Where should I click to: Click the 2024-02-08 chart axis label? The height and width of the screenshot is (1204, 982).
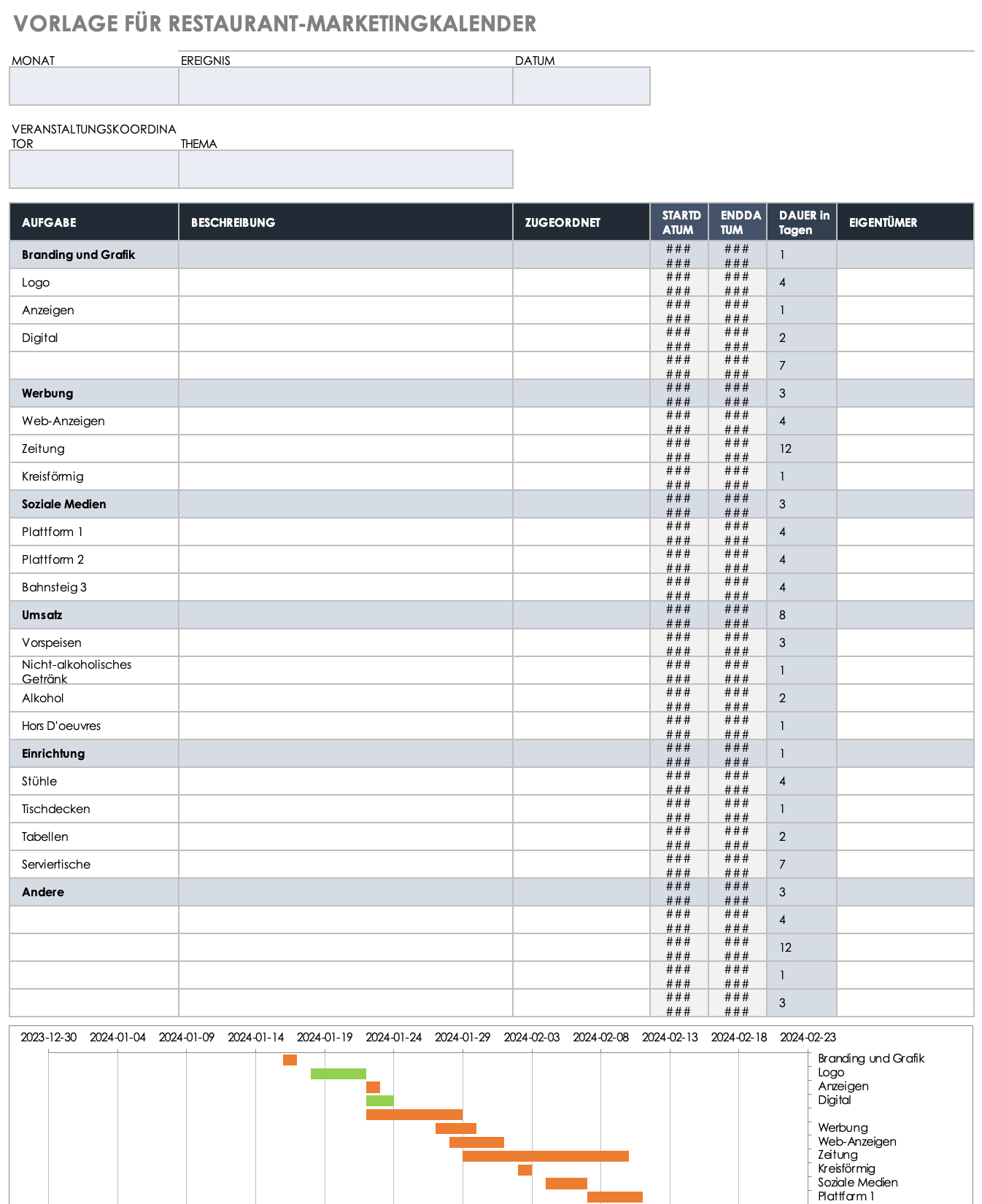tap(600, 1037)
